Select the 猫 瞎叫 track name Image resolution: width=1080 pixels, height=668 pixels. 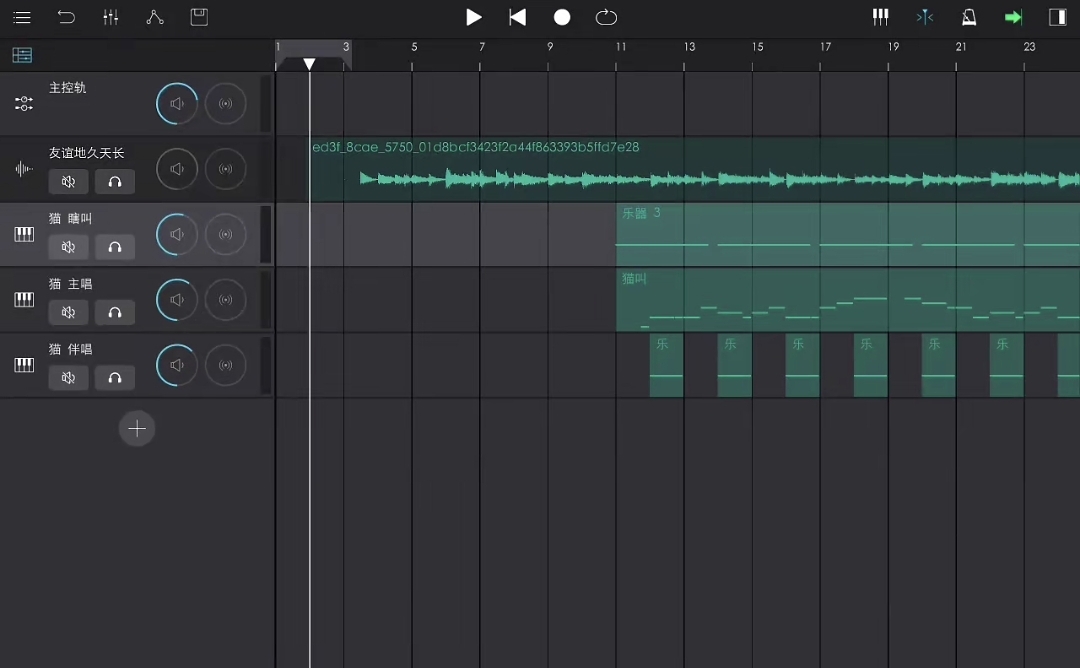point(70,218)
